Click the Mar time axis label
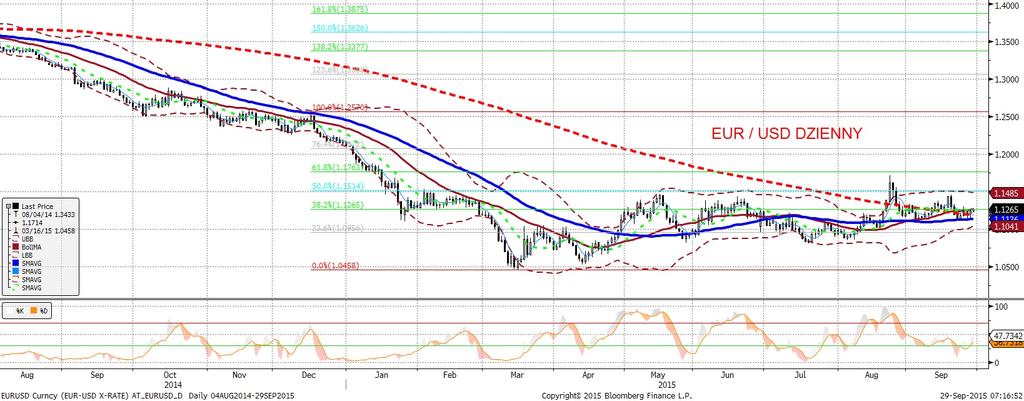Screen dimensions: 1024x401 pos(518,376)
